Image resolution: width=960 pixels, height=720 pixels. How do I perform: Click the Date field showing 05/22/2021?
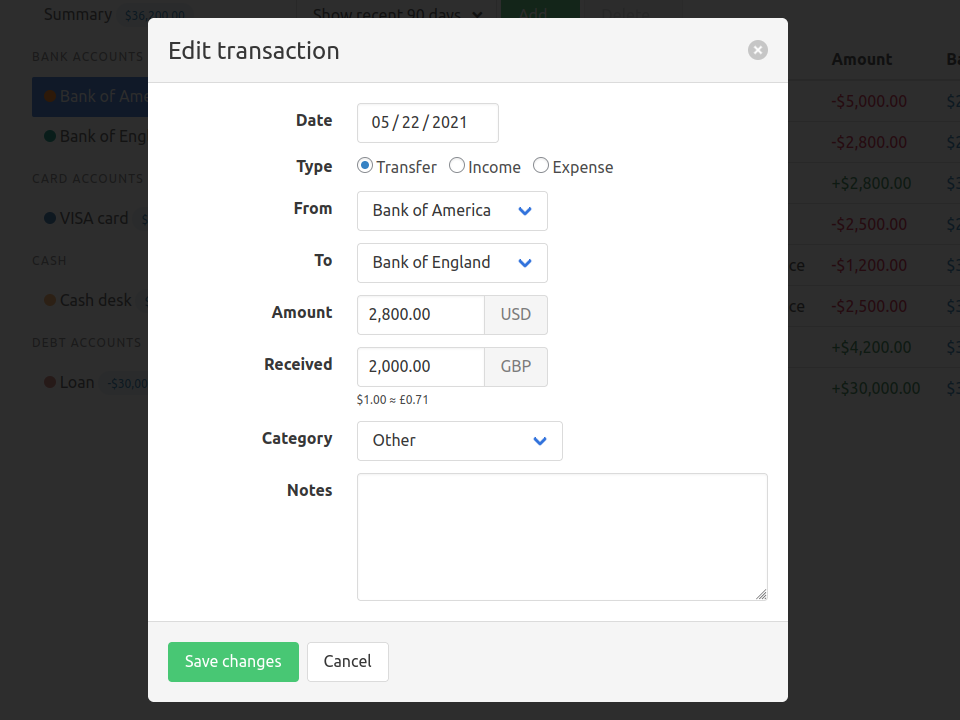pyautogui.click(x=427, y=123)
